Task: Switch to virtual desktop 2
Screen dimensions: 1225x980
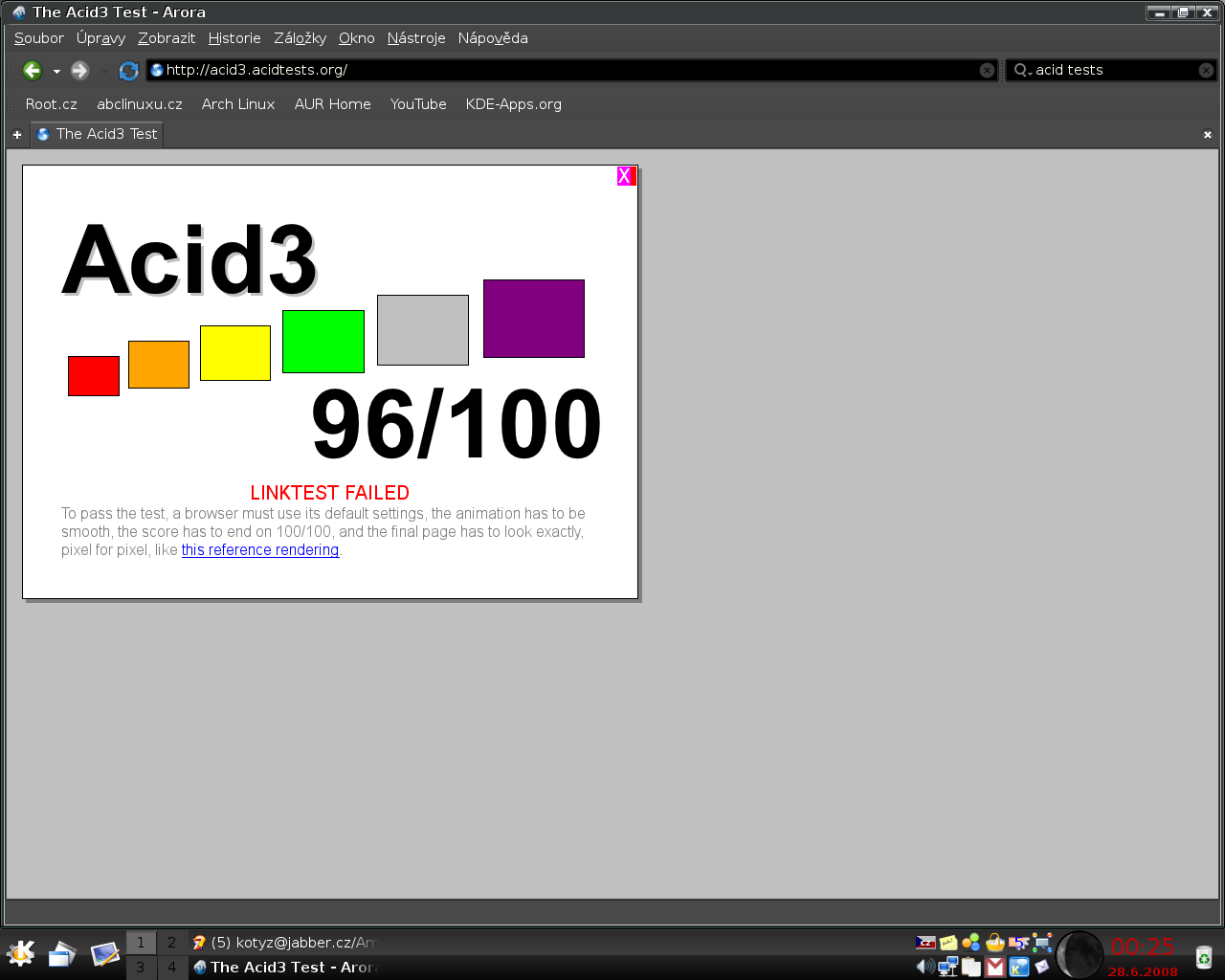Action: (x=172, y=943)
